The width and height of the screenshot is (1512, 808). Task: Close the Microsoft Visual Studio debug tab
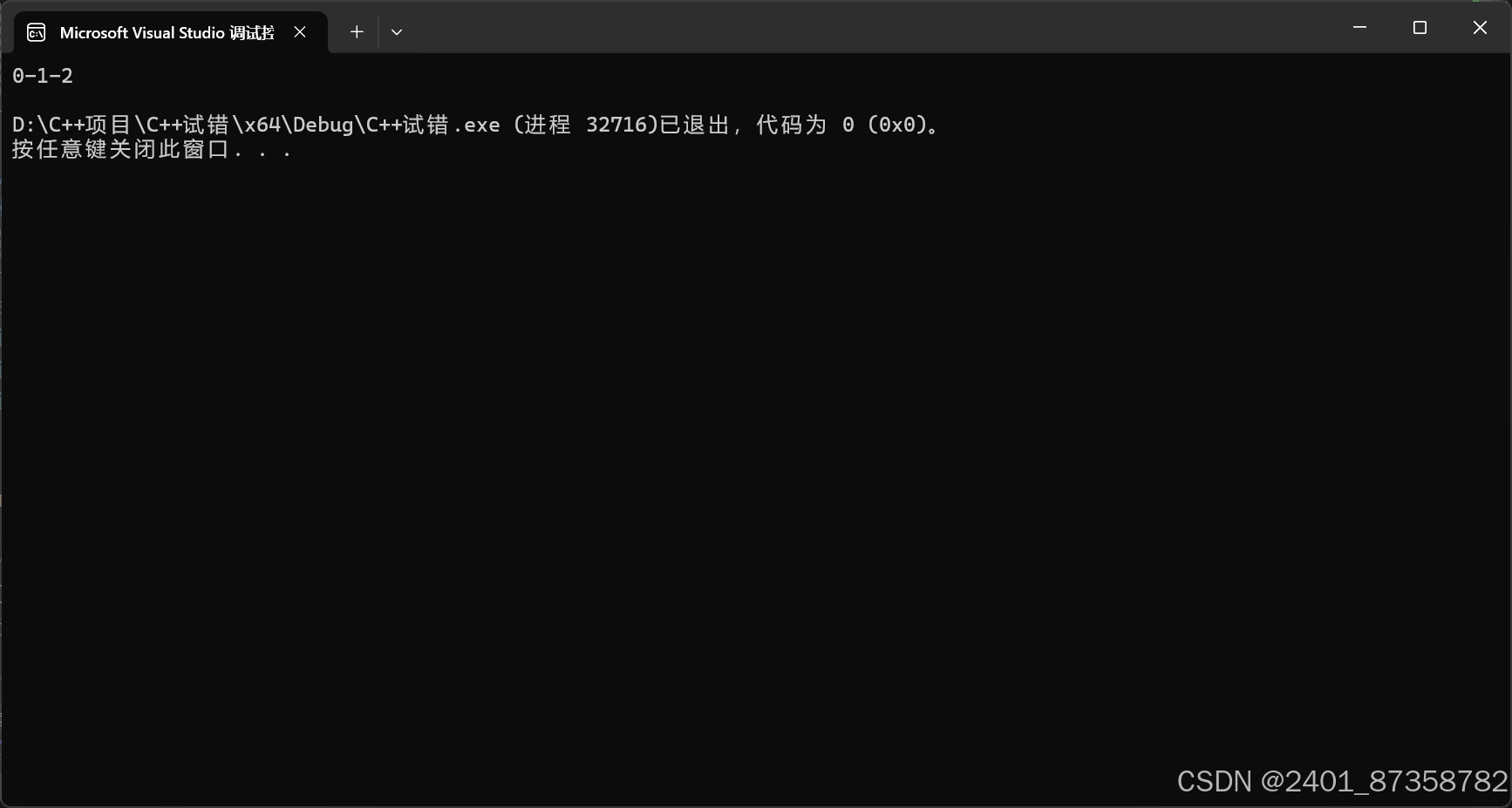(300, 32)
